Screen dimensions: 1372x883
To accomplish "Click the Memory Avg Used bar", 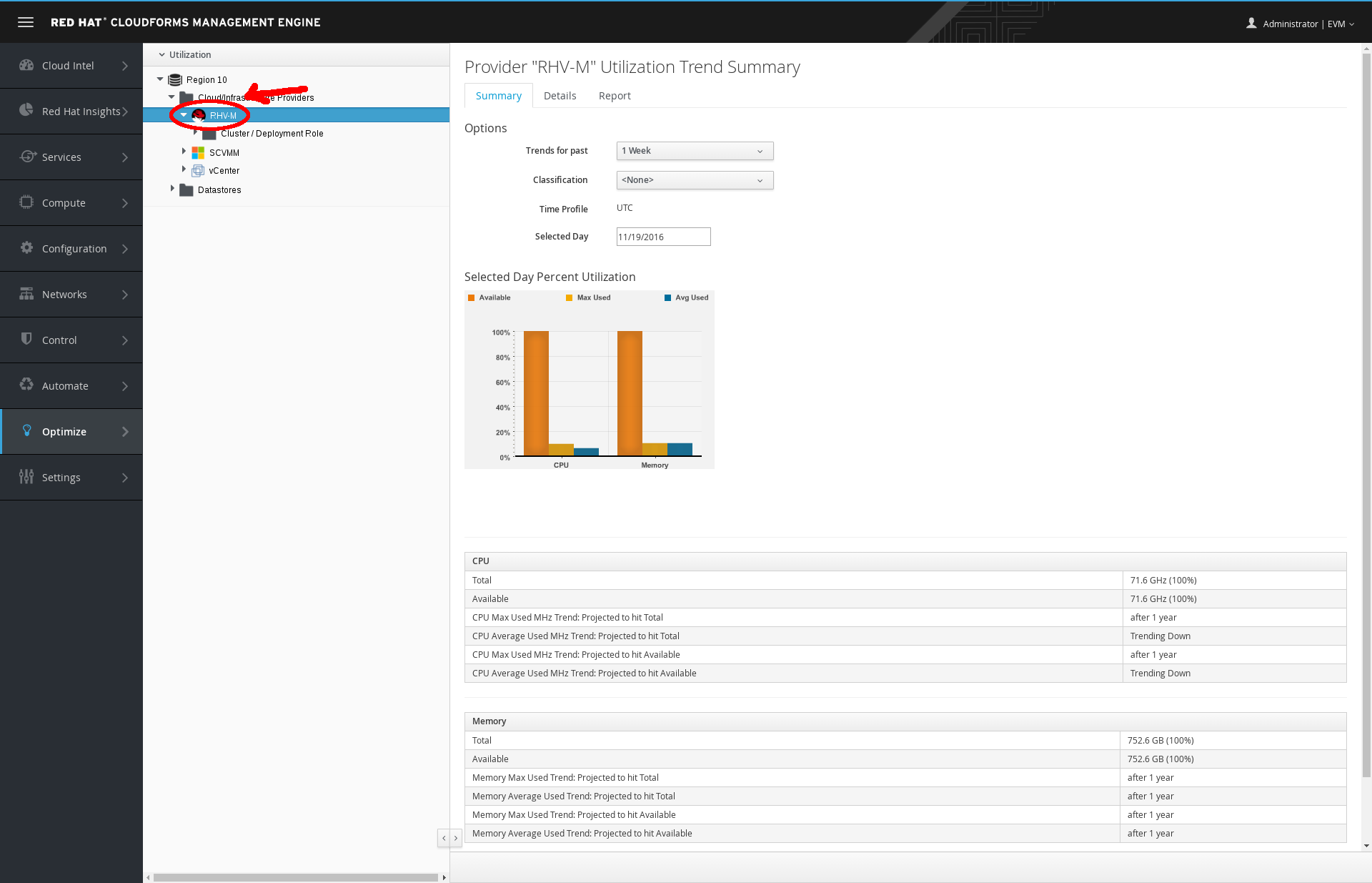I will (680, 449).
